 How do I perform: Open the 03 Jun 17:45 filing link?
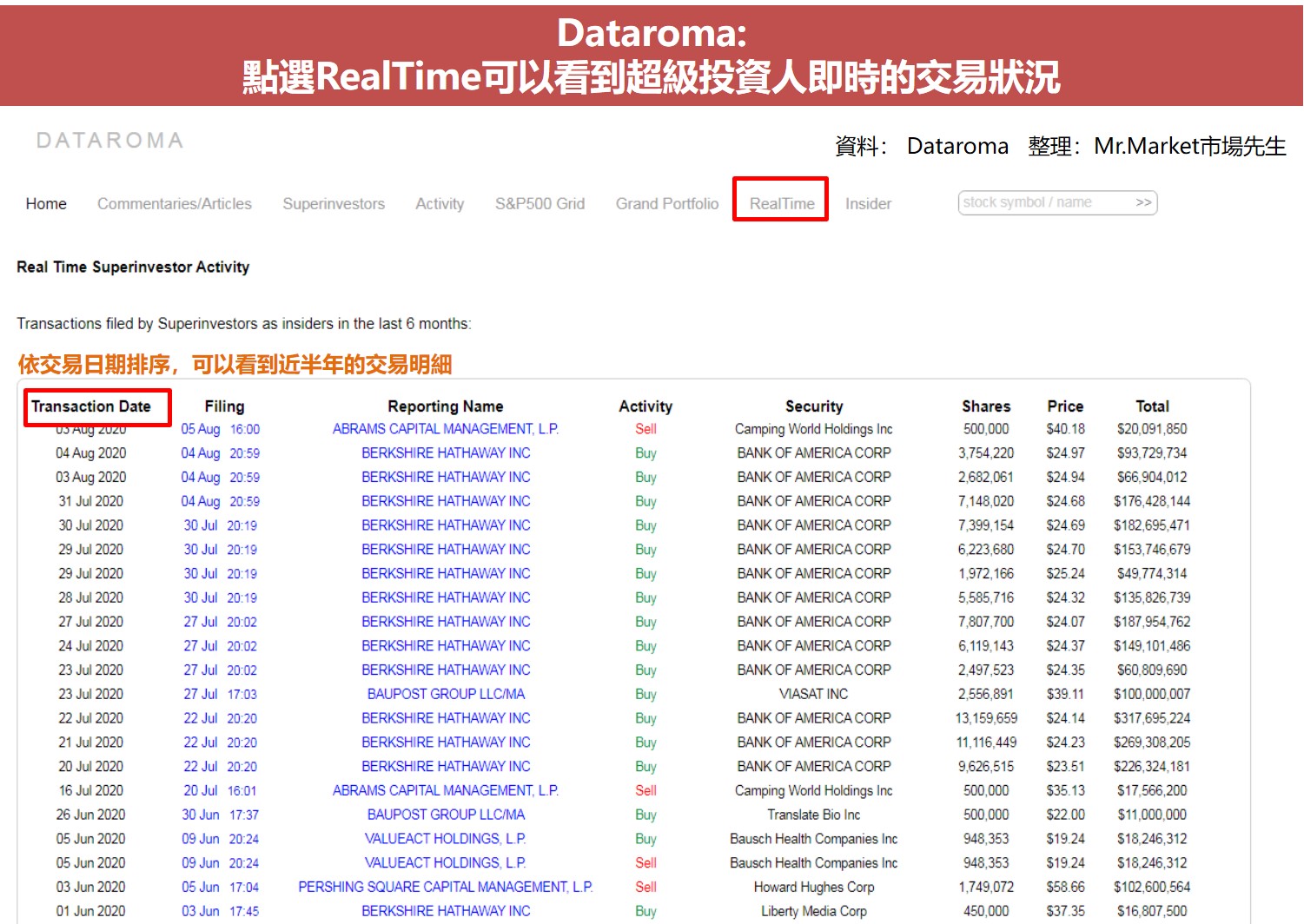tap(221, 911)
